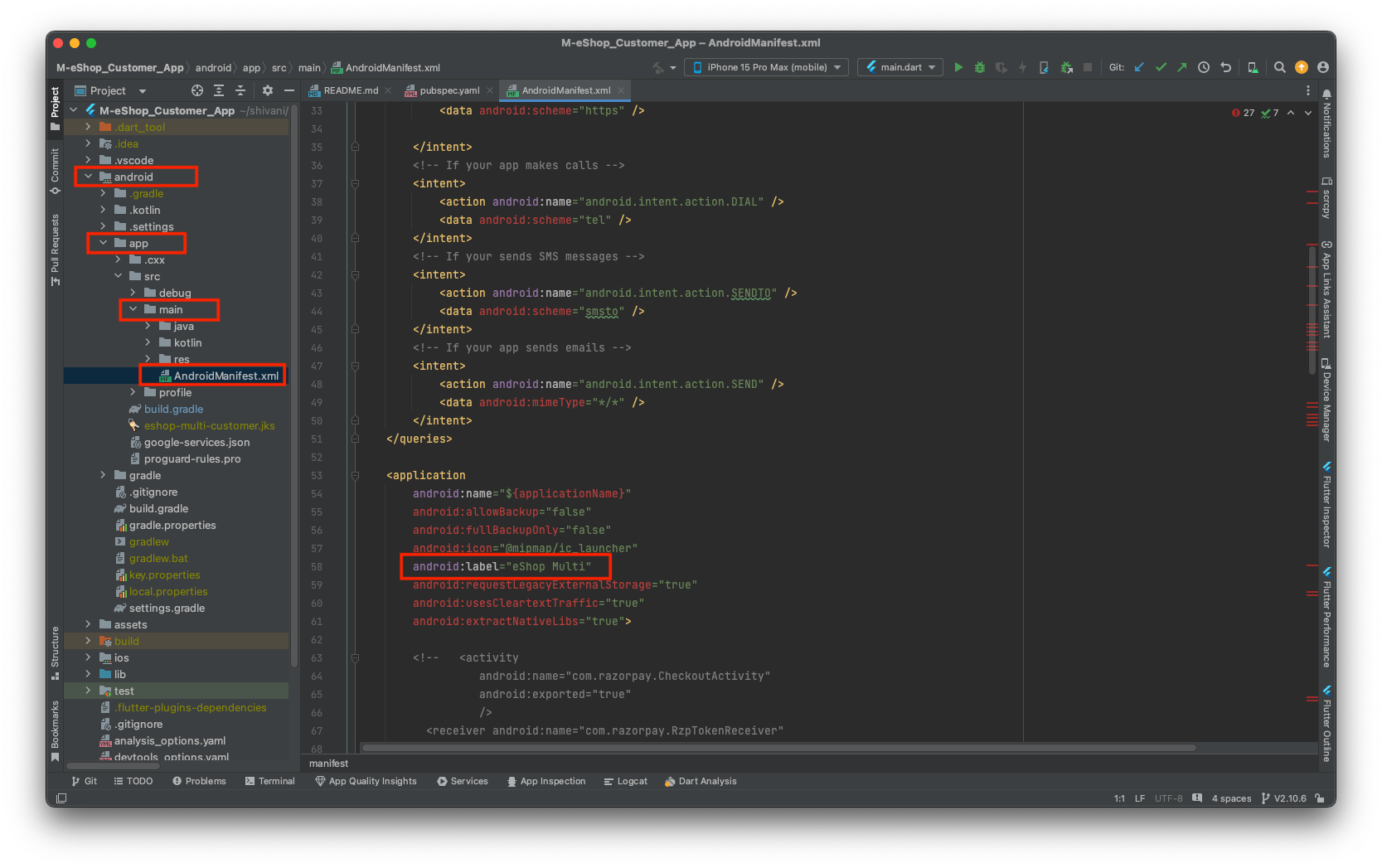This screenshot has width=1382, height=868.
Task: Click Git Push green arrow icon
Action: pyautogui.click(x=1182, y=67)
